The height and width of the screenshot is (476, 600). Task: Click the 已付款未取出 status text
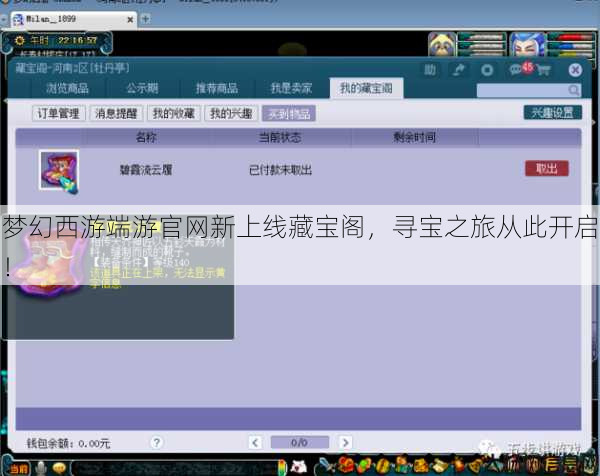pyautogui.click(x=280, y=170)
